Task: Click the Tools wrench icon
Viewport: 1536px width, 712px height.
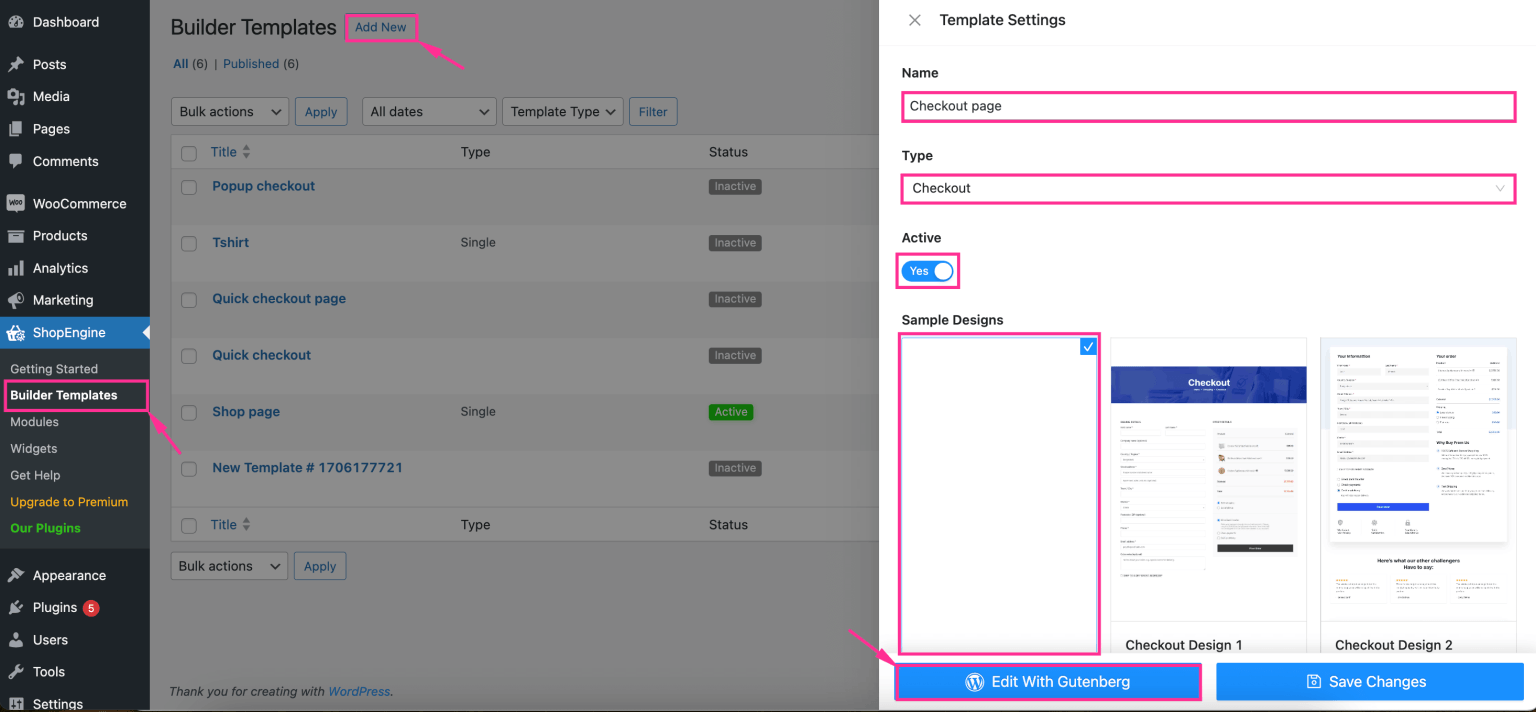Action: pos(16,671)
